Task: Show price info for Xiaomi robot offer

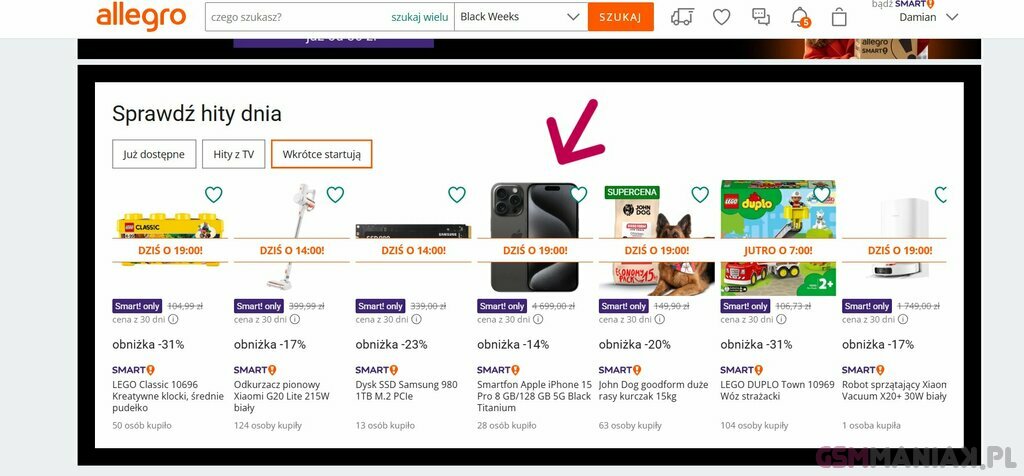Action: point(903,319)
